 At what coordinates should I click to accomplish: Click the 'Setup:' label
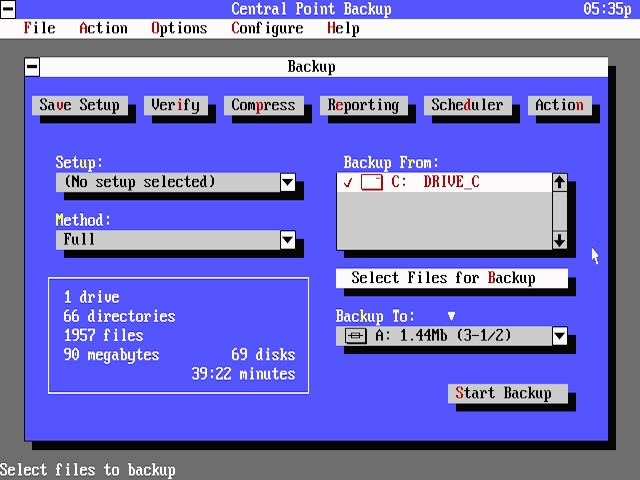click(x=79, y=163)
